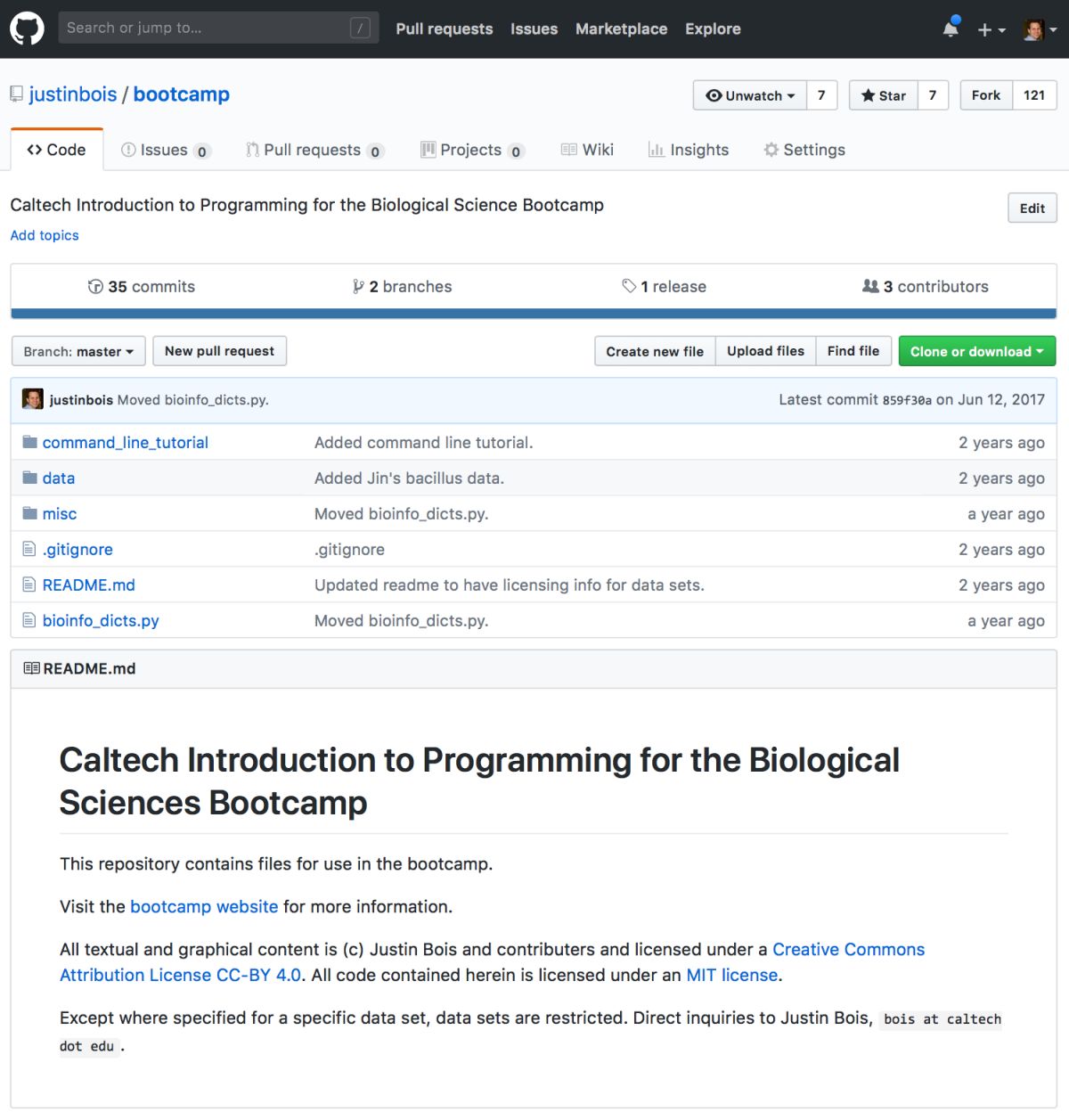Screen dimensions: 1069x1120
Task: Open the Unwatch notification dropdown
Action: 750,95
